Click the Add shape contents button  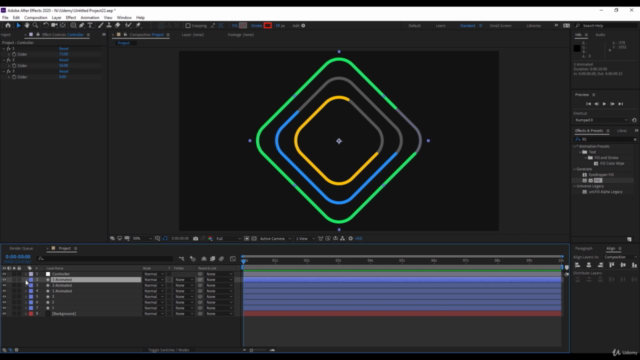click(303, 26)
